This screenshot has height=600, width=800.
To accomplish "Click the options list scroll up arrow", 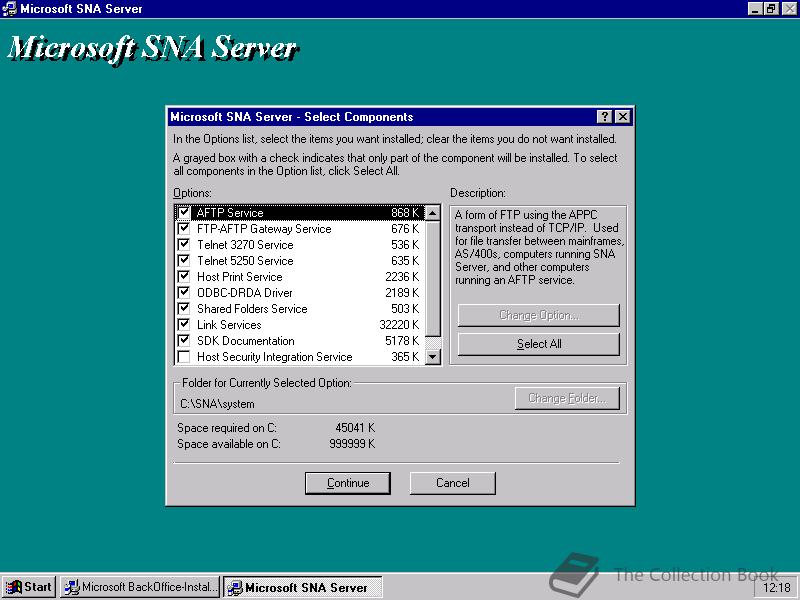I will click(x=433, y=213).
